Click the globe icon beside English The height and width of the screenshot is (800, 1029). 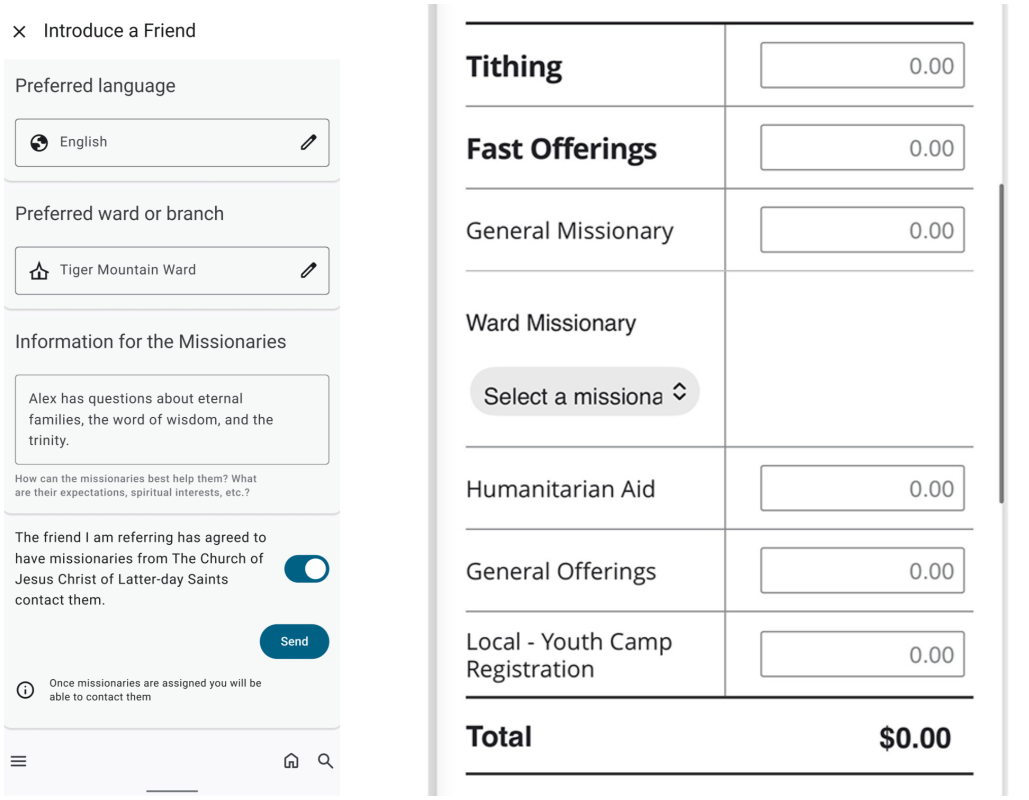click(39, 143)
